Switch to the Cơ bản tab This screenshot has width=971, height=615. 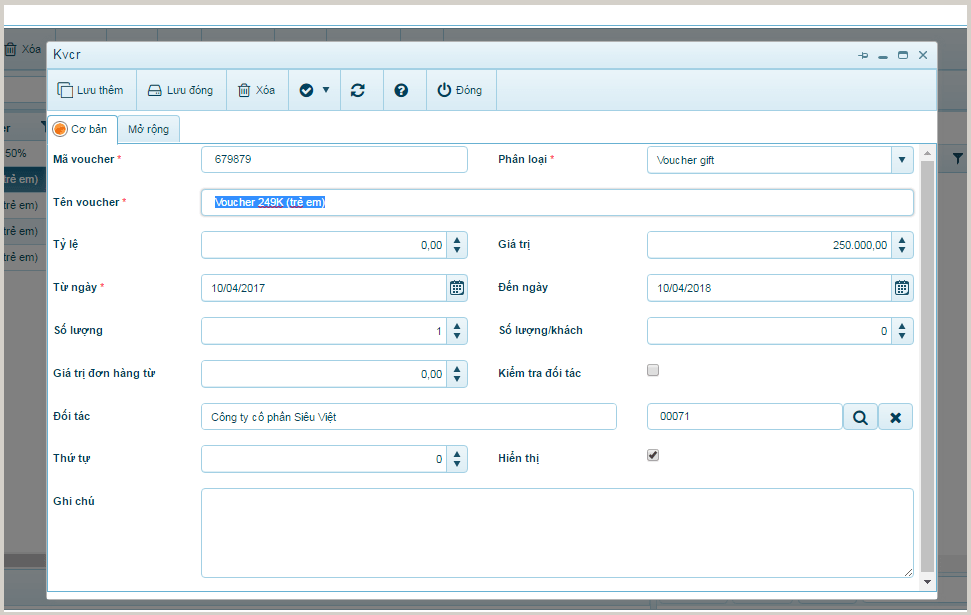tap(82, 129)
